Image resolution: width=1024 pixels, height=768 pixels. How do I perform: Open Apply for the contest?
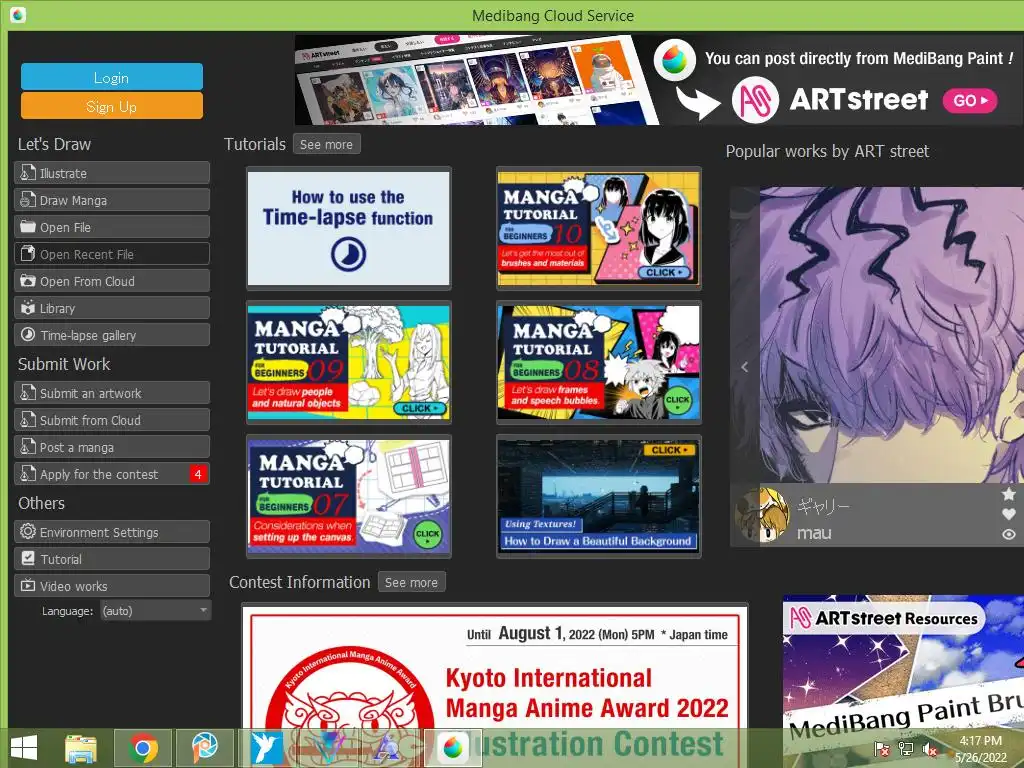[x=112, y=474]
